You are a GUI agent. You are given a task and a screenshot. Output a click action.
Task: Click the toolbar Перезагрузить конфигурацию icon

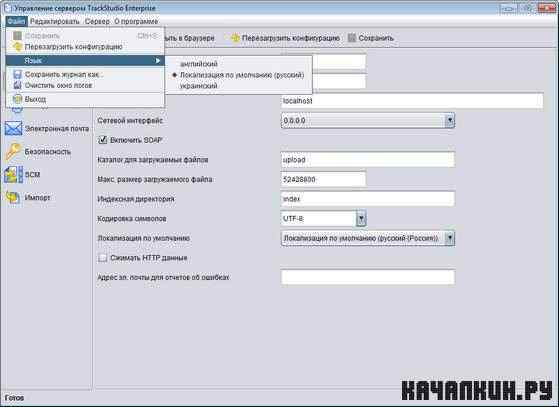235,38
